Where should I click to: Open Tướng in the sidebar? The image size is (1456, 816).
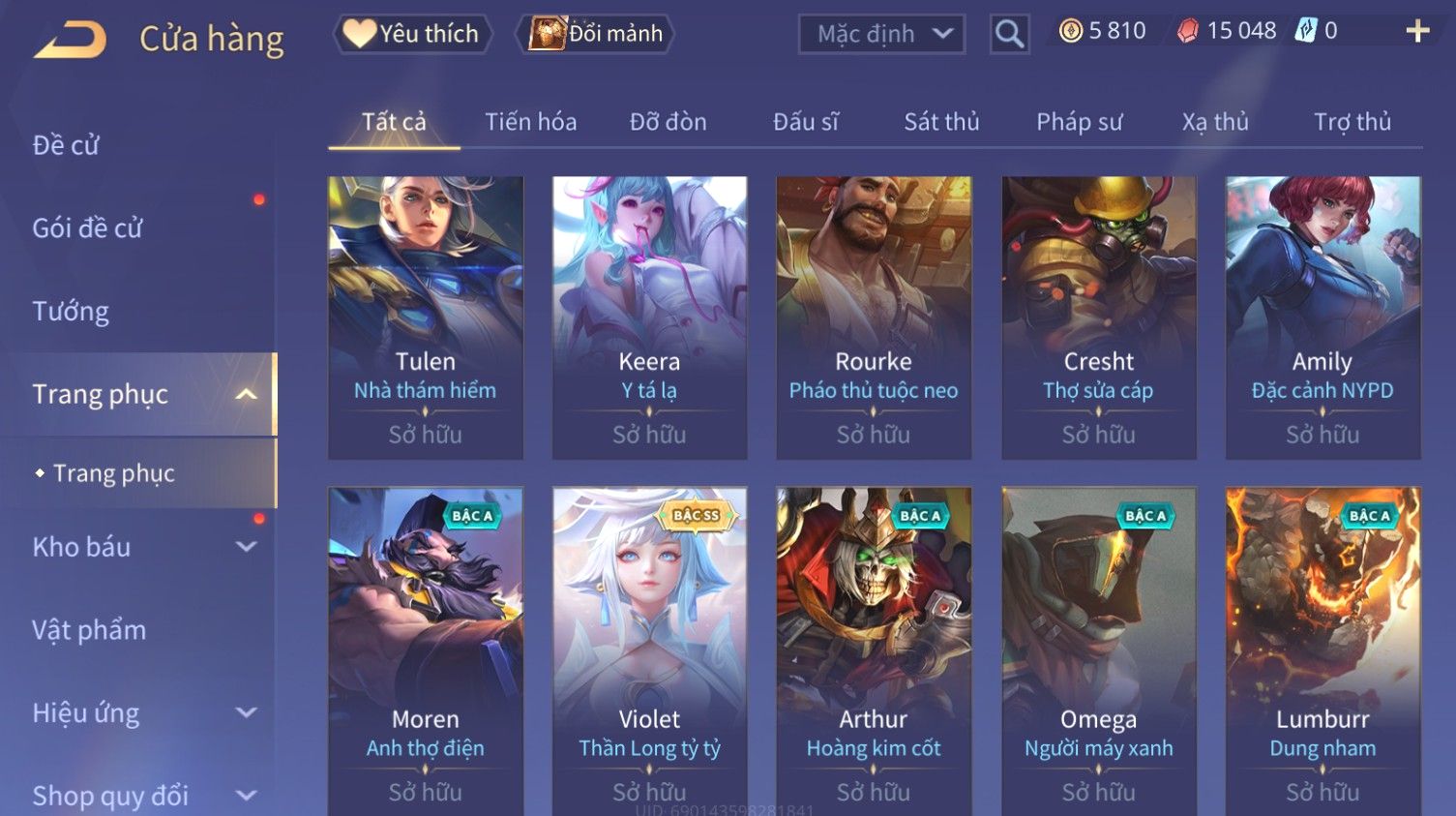click(x=71, y=312)
